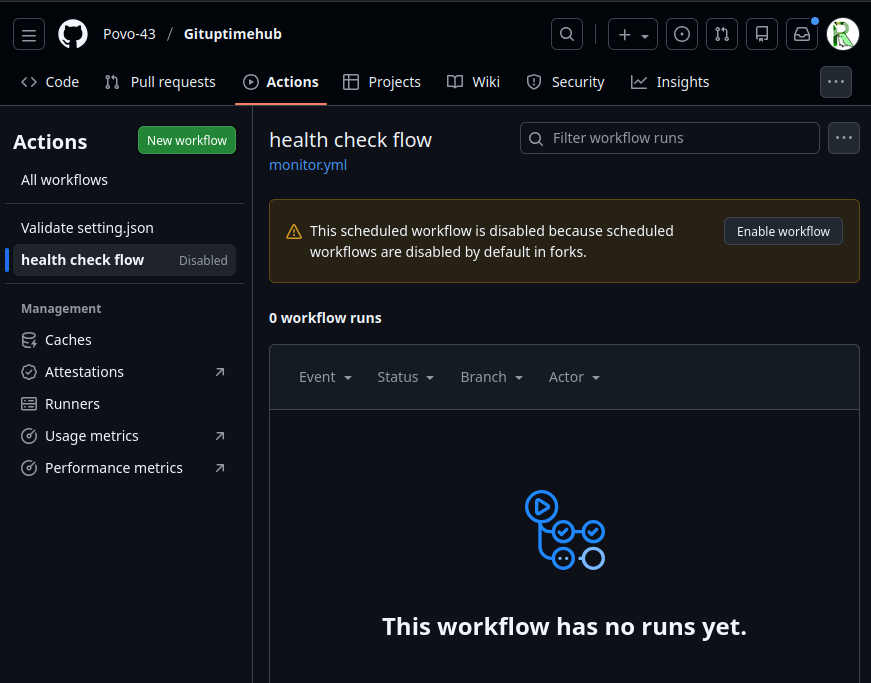This screenshot has height=683, width=871.
Task: Click the New workflow button
Action: [x=187, y=141]
